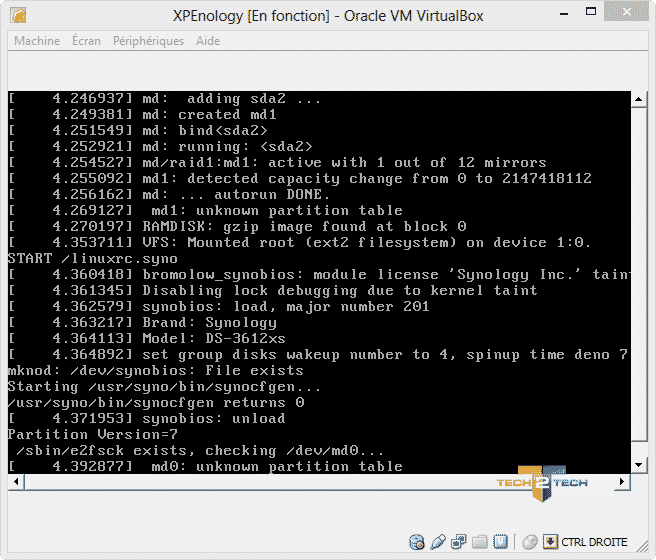Click the mouse integration status icon
Viewport: 656px width, 560px height.
click(x=530, y=542)
